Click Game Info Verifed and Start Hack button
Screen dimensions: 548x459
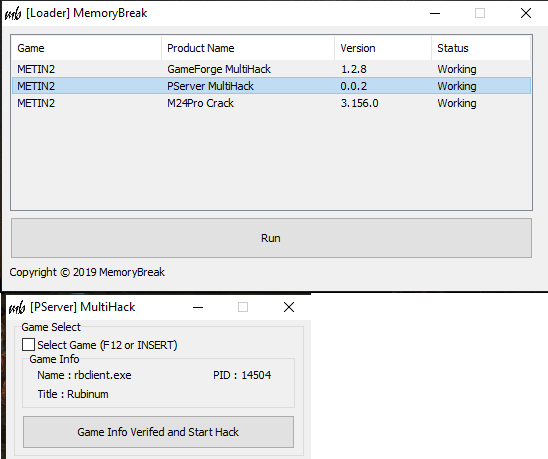(x=158, y=432)
